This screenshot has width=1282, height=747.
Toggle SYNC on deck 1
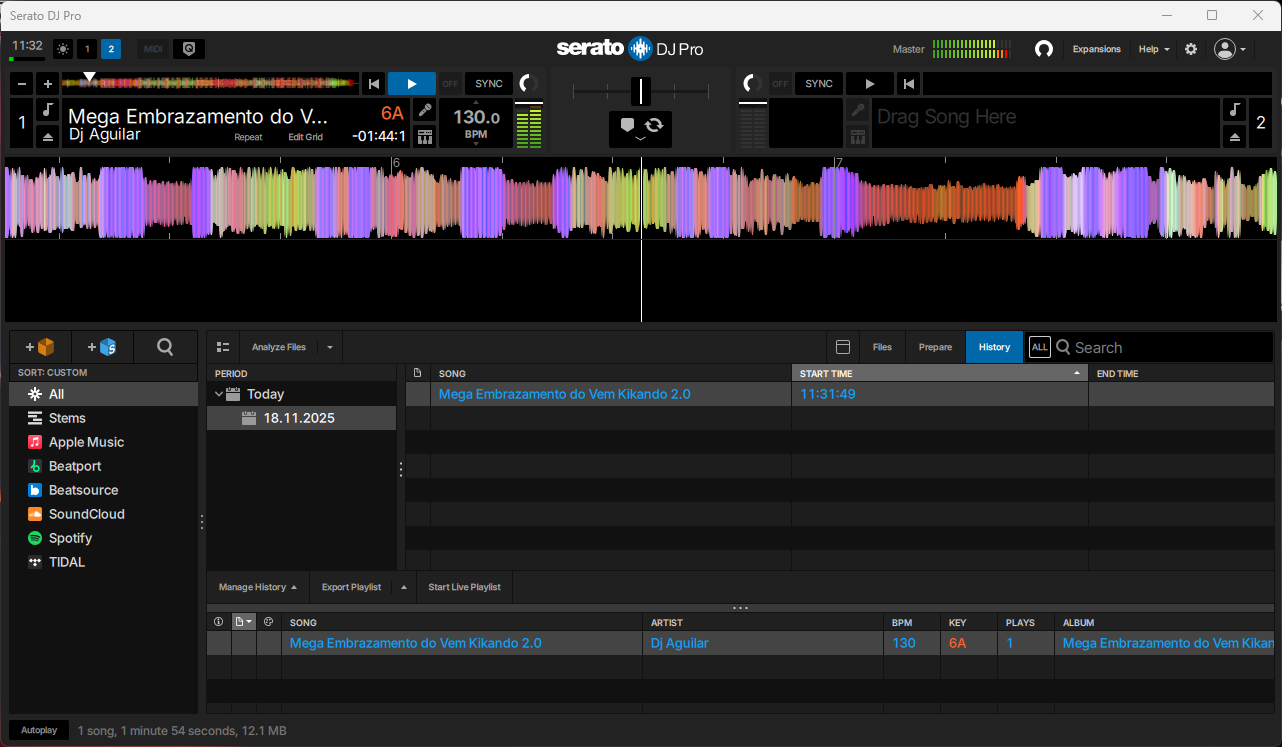pos(489,84)
